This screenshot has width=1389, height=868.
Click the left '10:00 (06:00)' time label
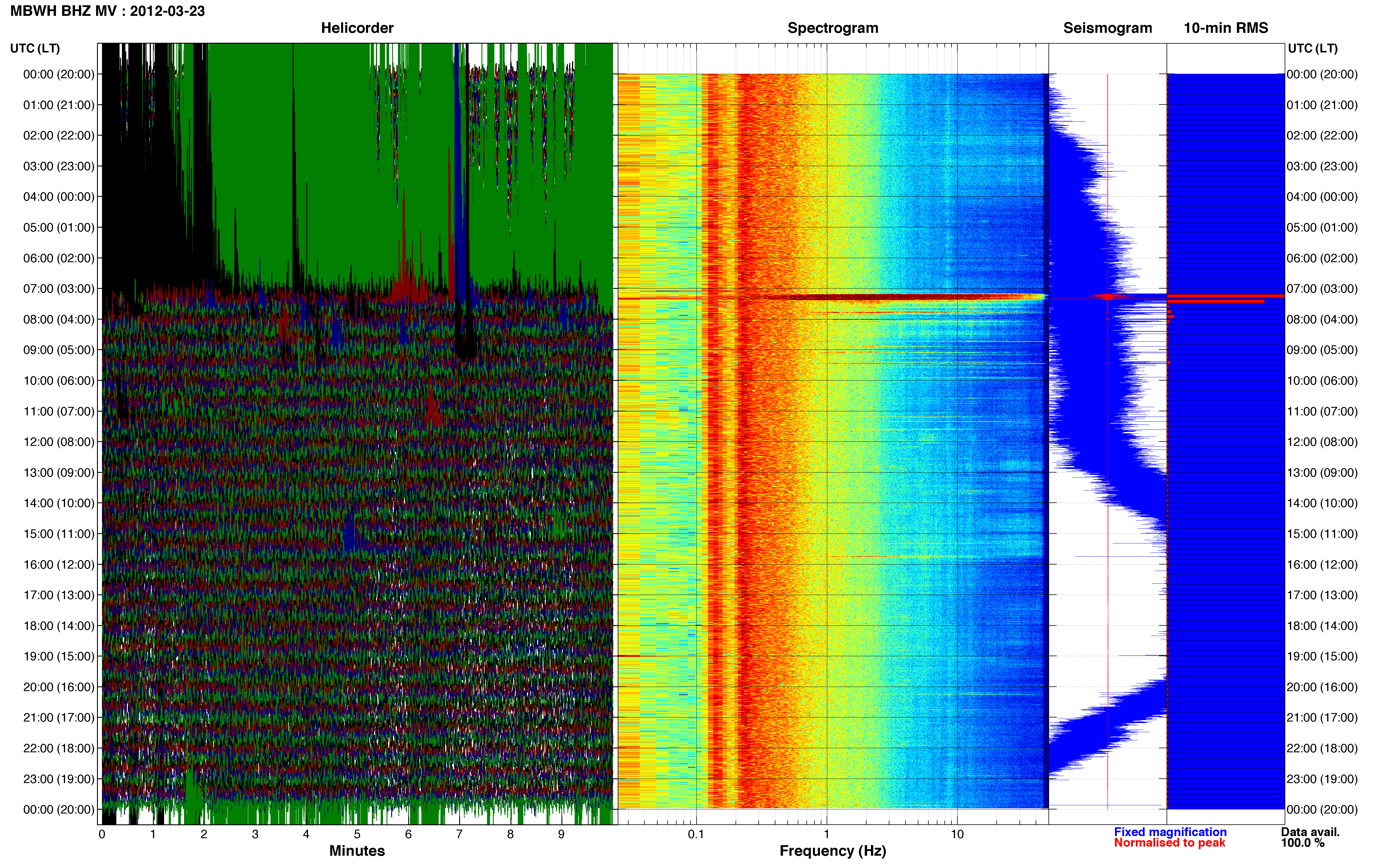click(x=59, y=381)
